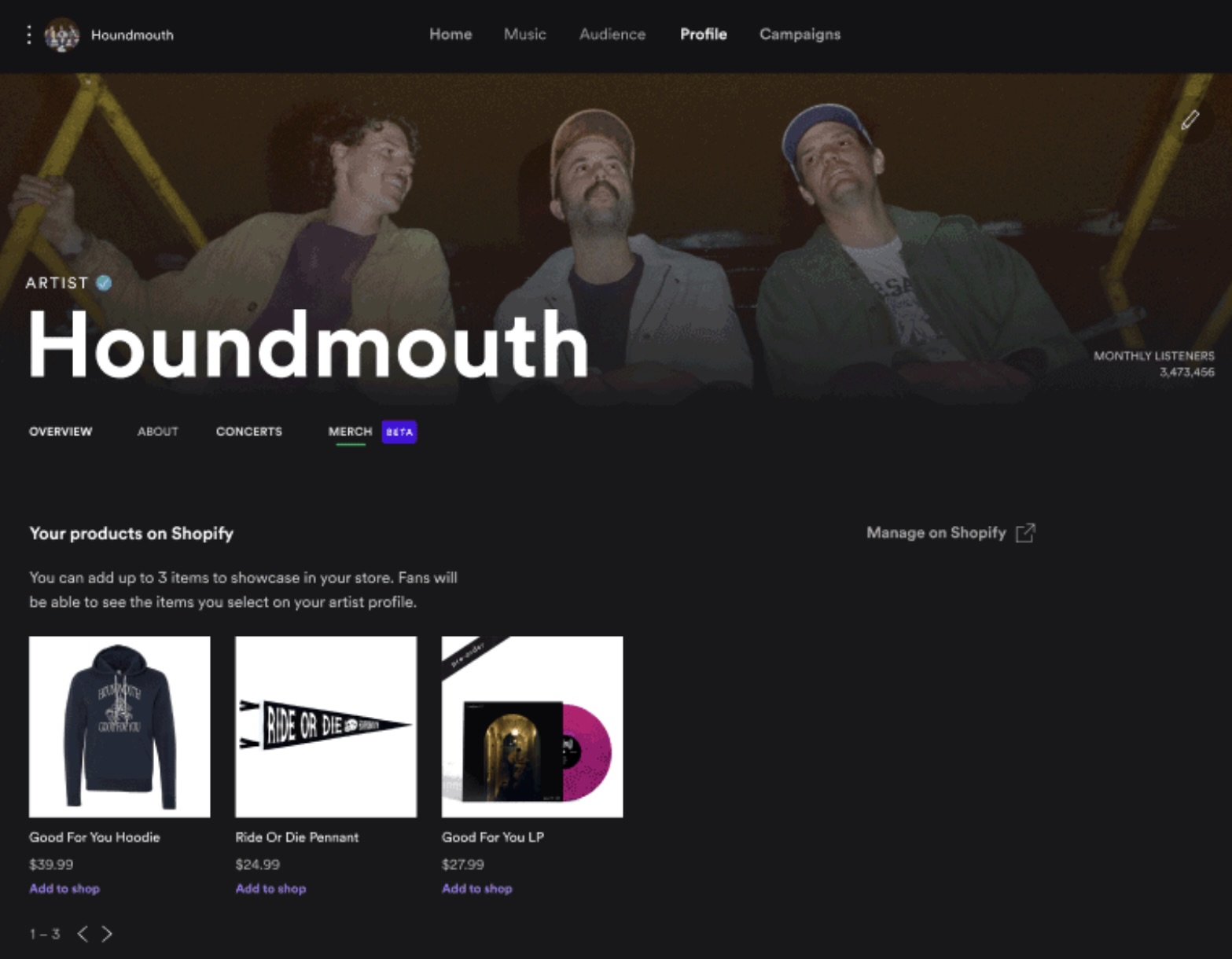Click the Houndmouth artist avatar icon
This screenshot has width=1232, height=959.
click(x=62, y=35)
